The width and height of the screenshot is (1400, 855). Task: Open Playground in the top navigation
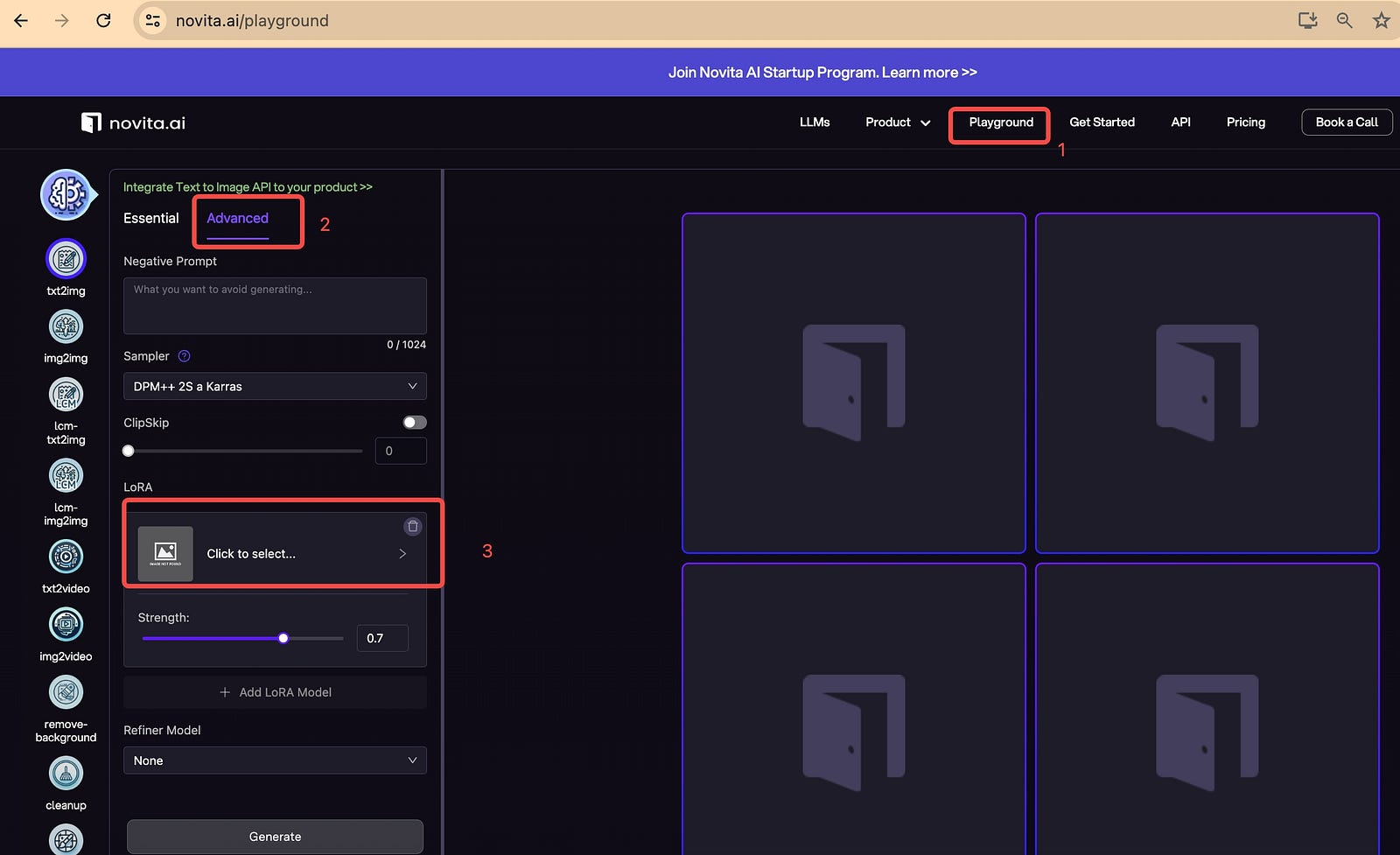click(1001, 123)
